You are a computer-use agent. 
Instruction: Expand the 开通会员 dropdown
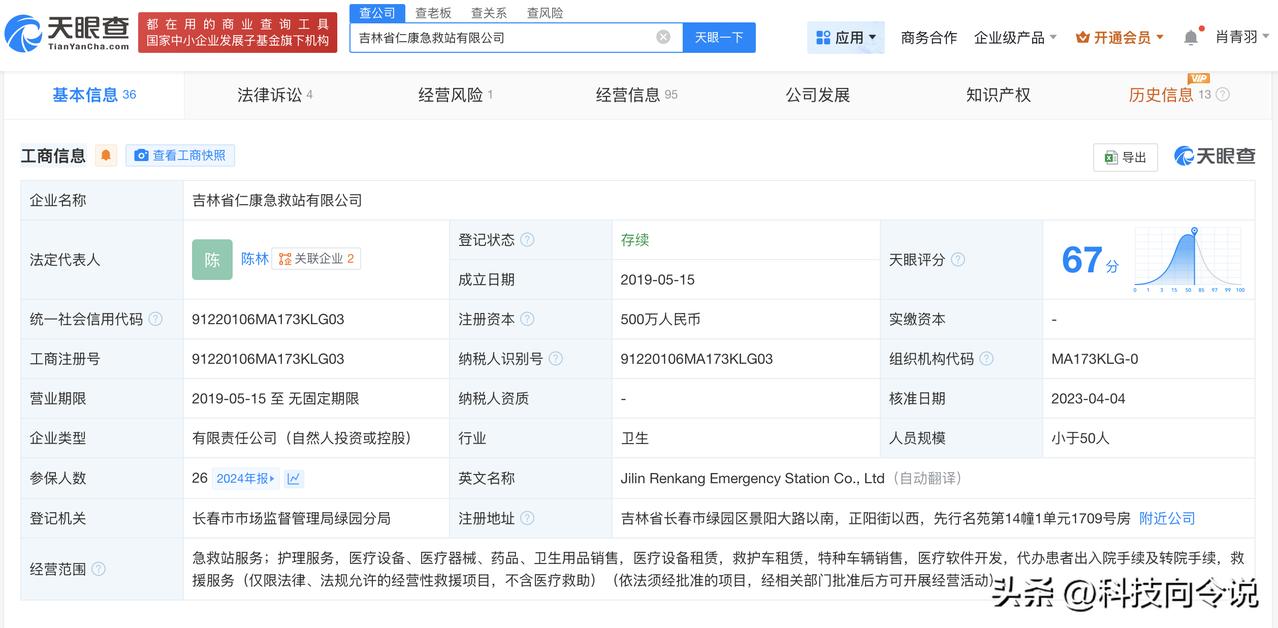tap(1120, 37)
